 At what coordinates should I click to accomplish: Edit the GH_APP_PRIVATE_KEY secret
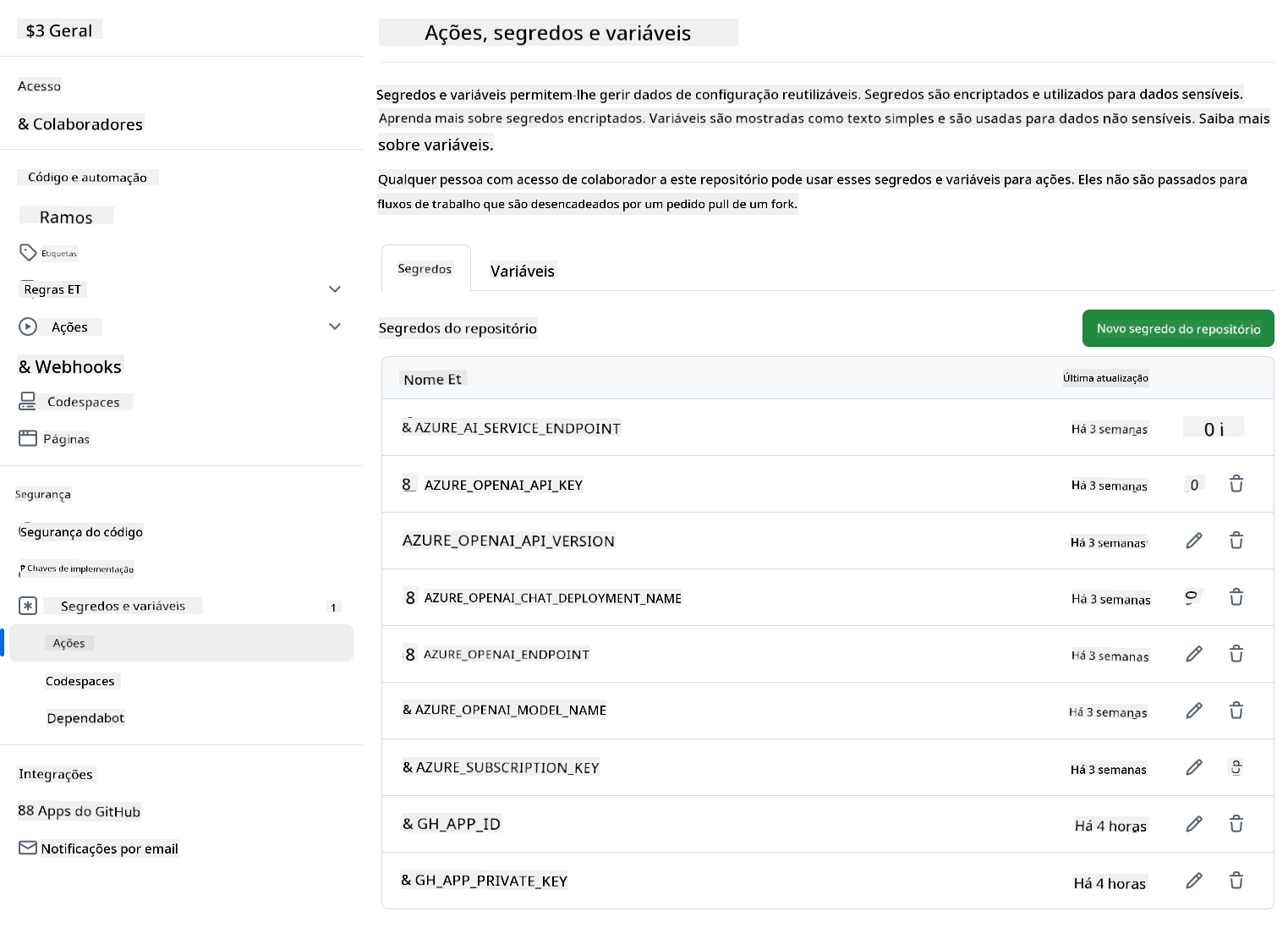1194,881
